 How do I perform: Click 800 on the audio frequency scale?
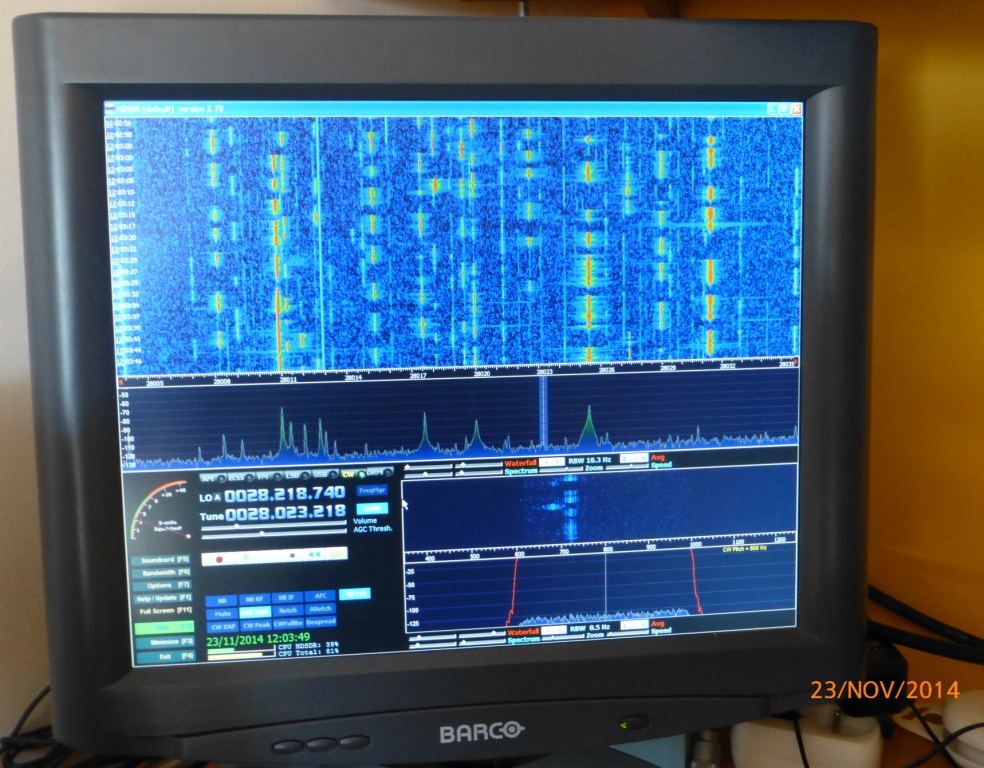point(607,549)
